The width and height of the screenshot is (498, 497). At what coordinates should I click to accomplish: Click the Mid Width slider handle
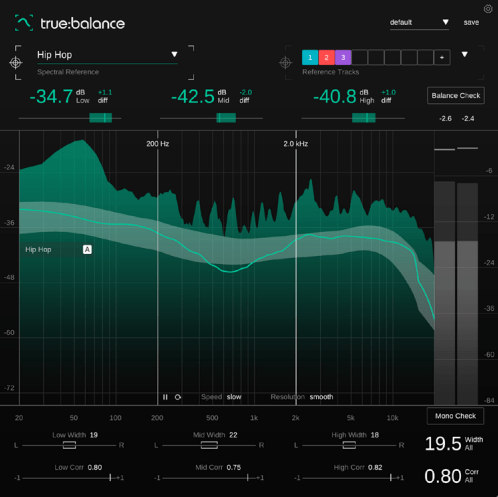[x=209, y=445]
